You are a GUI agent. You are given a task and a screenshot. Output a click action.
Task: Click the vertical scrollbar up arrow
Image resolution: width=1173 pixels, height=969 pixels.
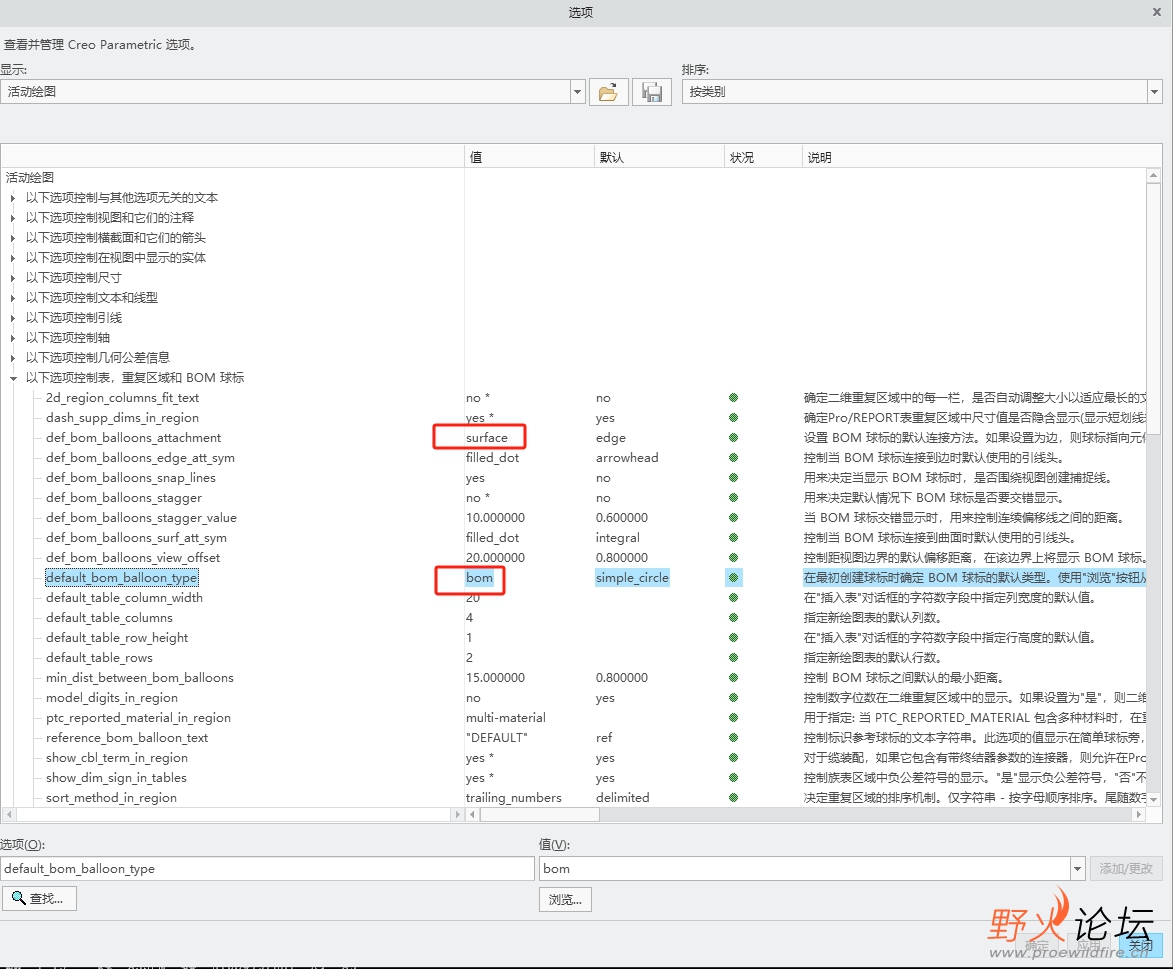[x=1154, y=175]
